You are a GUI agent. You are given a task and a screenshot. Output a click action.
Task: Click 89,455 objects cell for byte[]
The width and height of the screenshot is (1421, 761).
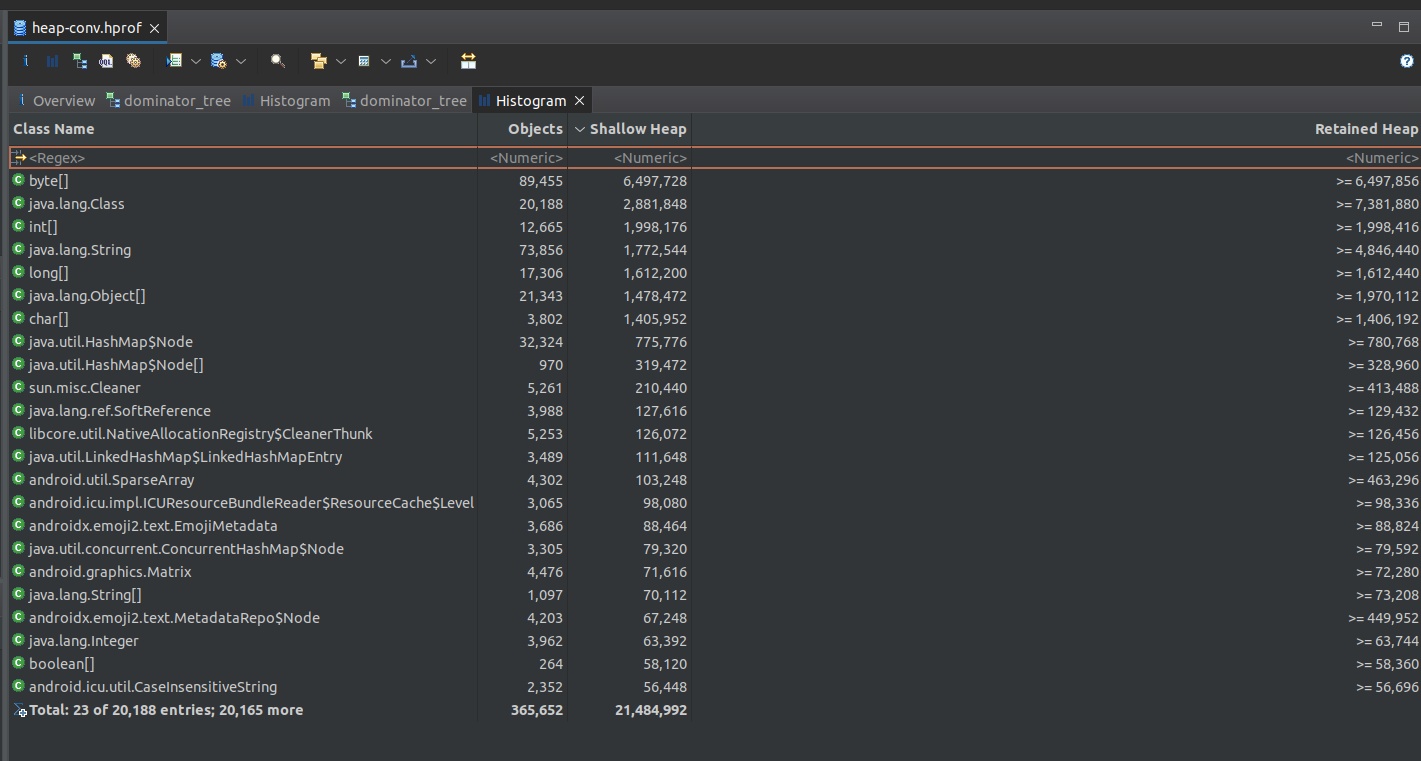(x=540, y=181)
